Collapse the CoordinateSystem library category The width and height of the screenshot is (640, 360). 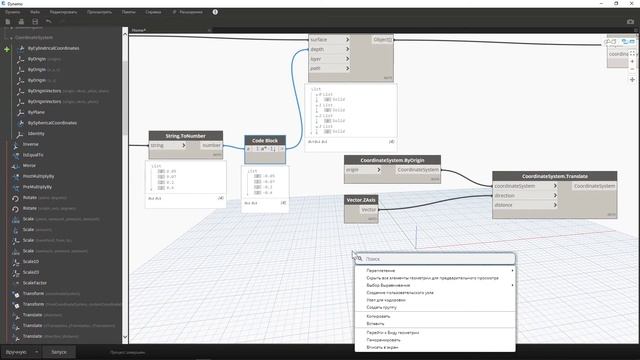11,38
